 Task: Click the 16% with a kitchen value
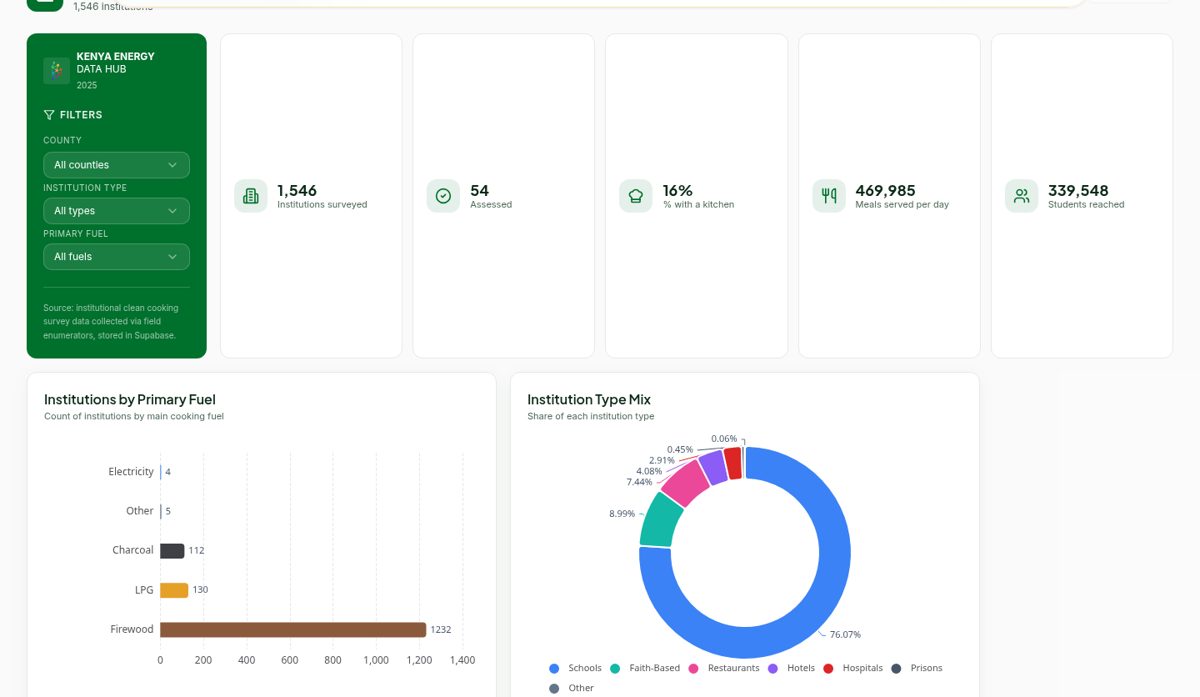[678, 190]
